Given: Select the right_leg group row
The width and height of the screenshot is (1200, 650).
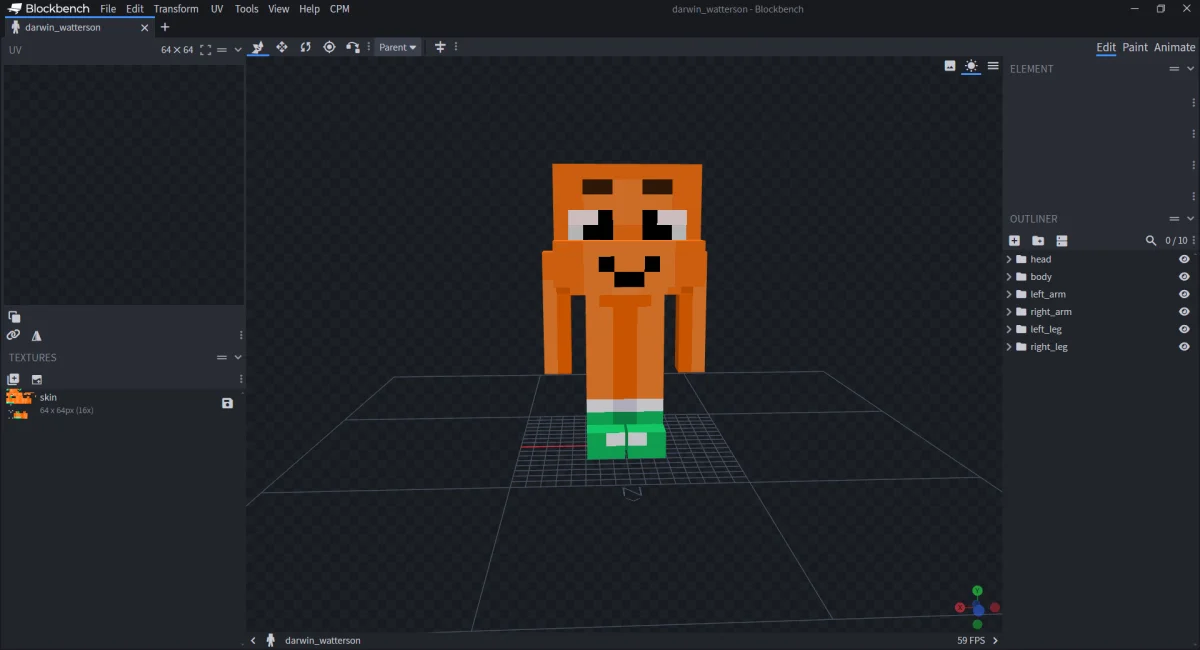Looking at the screenshot, I should tap(1101, 347).
